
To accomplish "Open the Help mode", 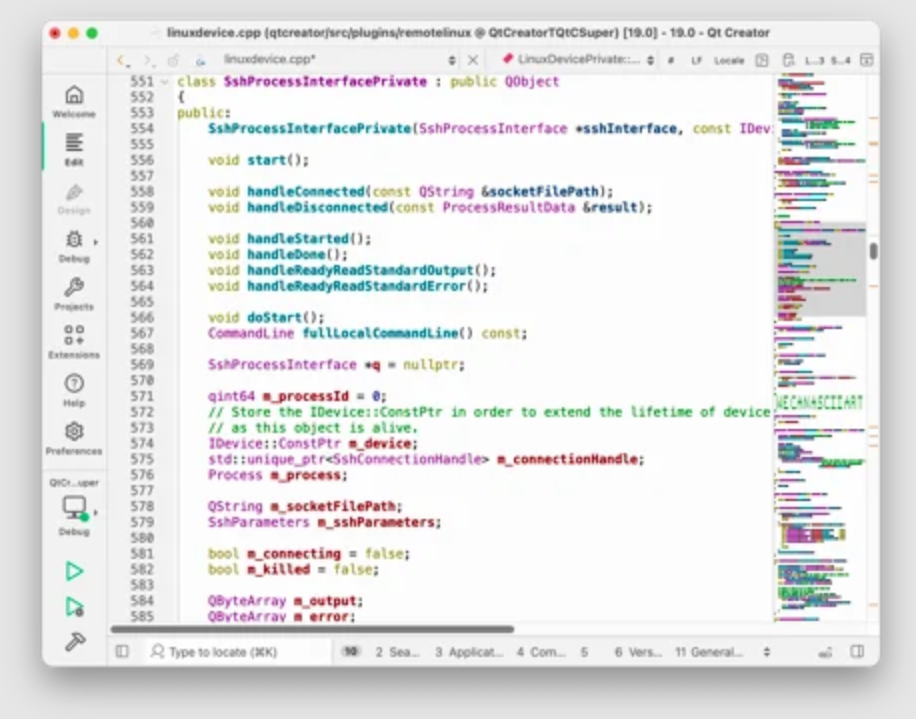I will tap(74, 390).
